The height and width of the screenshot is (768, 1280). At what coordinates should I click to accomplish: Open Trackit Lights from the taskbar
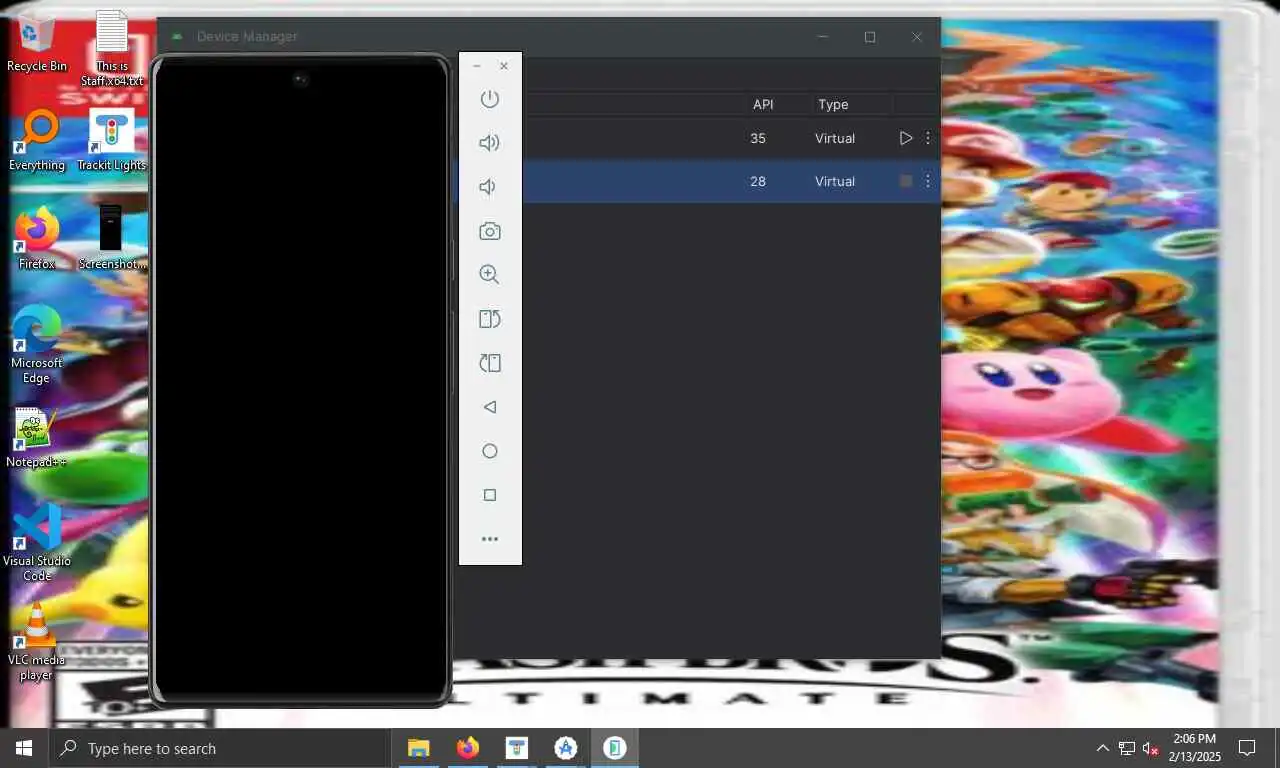coord(516,748)
